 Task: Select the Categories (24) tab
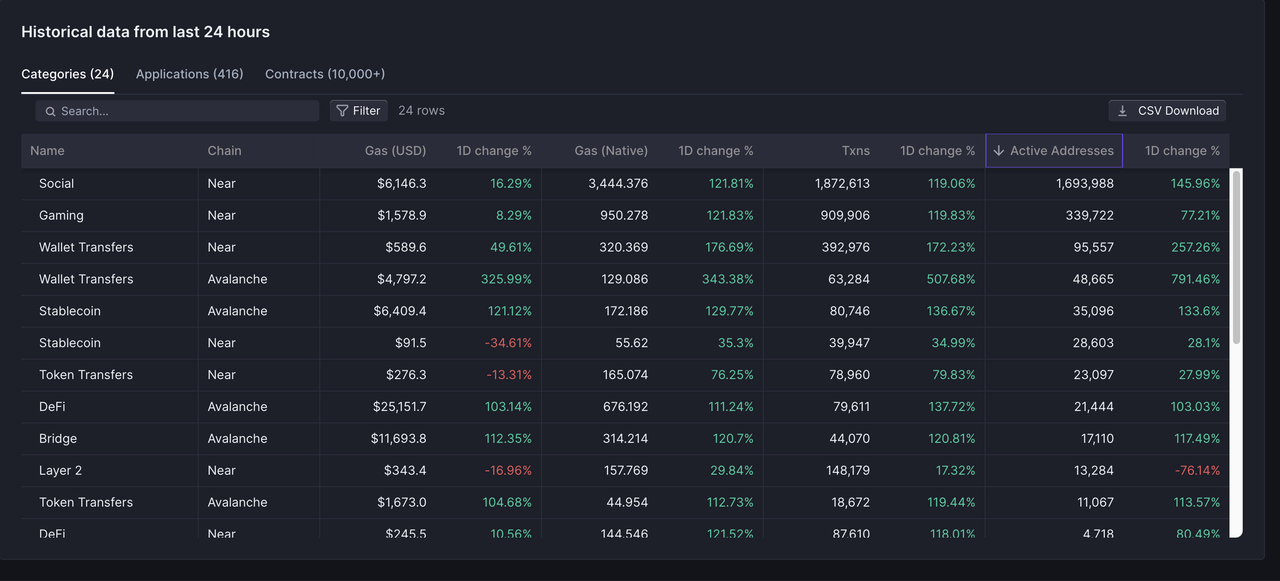coord(67,74)
